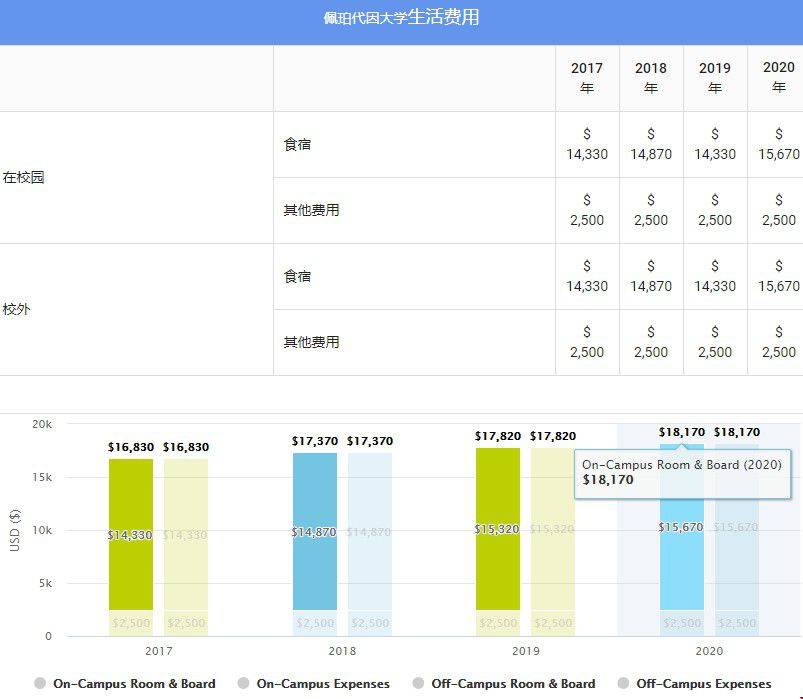Click the On-Campus Room & Board (2020) tooltip
Screen dimensions: 803x699
click(x=683, y=473)
